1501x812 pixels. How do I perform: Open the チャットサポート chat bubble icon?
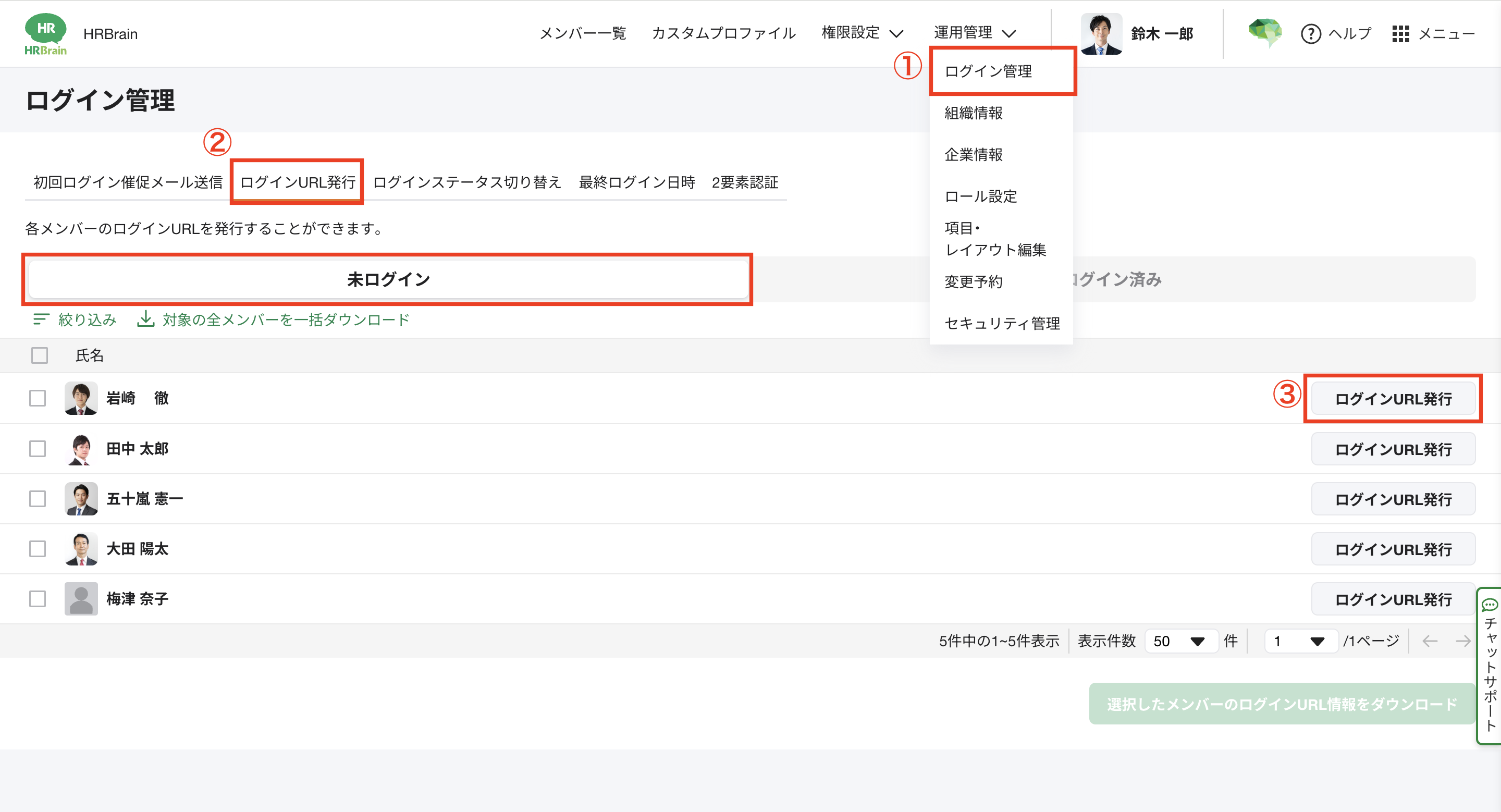click(x=1490, y=605)
